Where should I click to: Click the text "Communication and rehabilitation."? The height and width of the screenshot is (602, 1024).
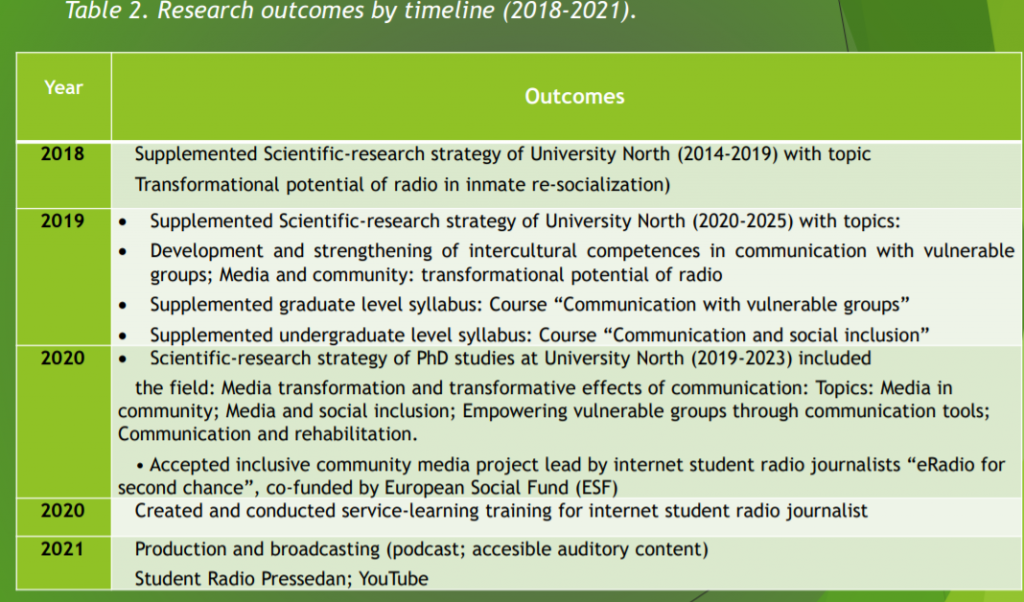pos(267,434)
